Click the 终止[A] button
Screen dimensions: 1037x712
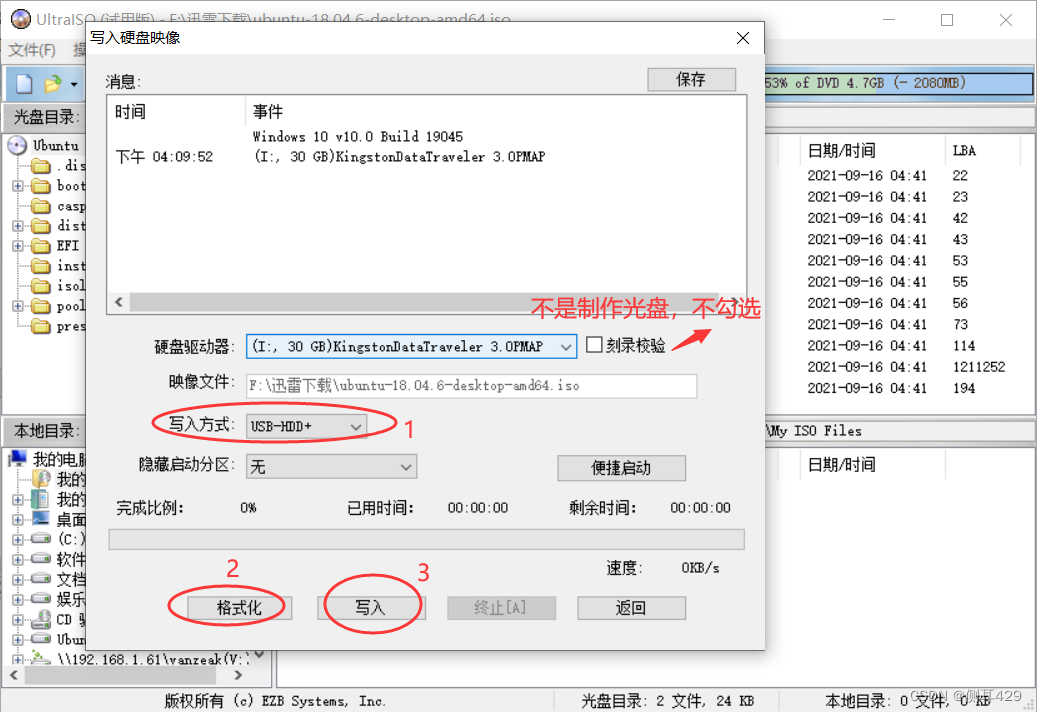tap(501, 608)
